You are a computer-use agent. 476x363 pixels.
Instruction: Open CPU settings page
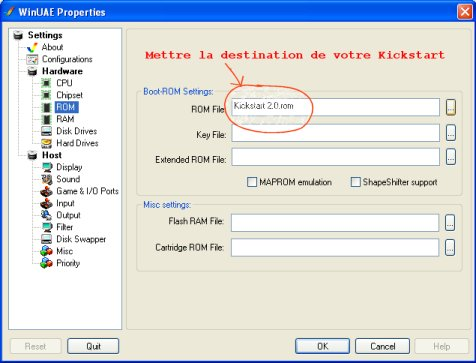pos(64,83)
